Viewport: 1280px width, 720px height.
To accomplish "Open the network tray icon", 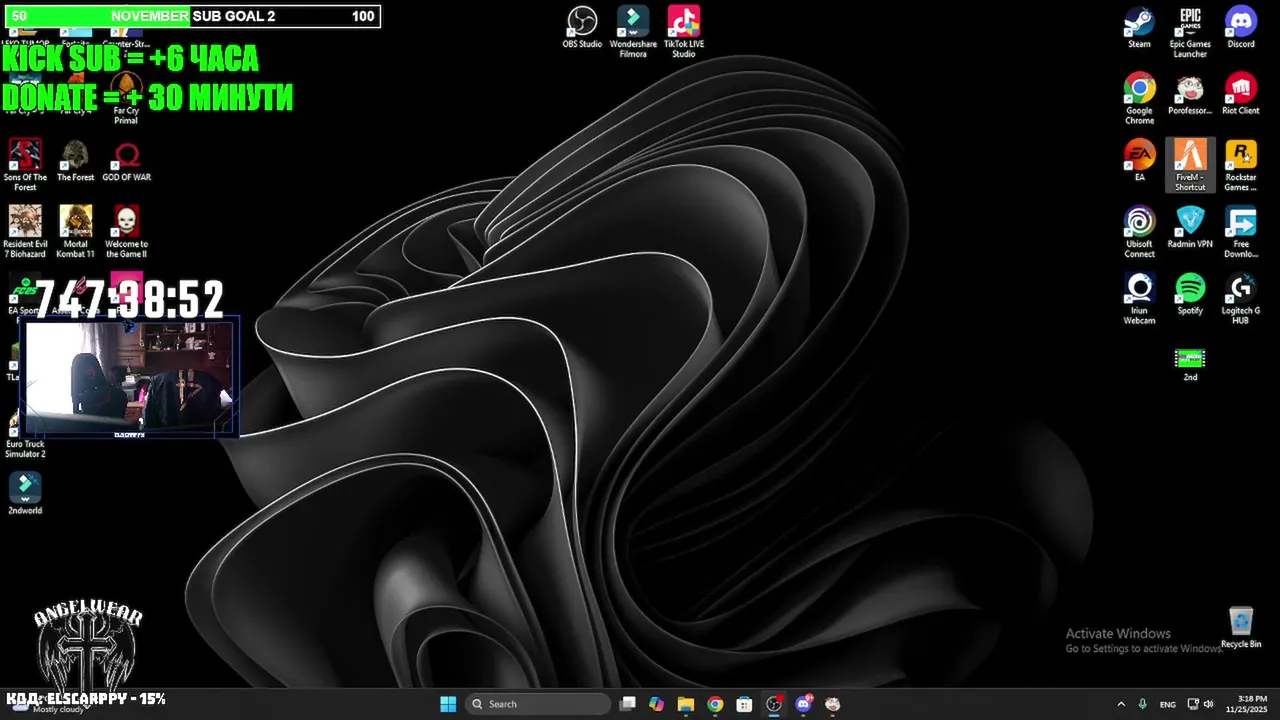I will click(x=1193, y=704).
